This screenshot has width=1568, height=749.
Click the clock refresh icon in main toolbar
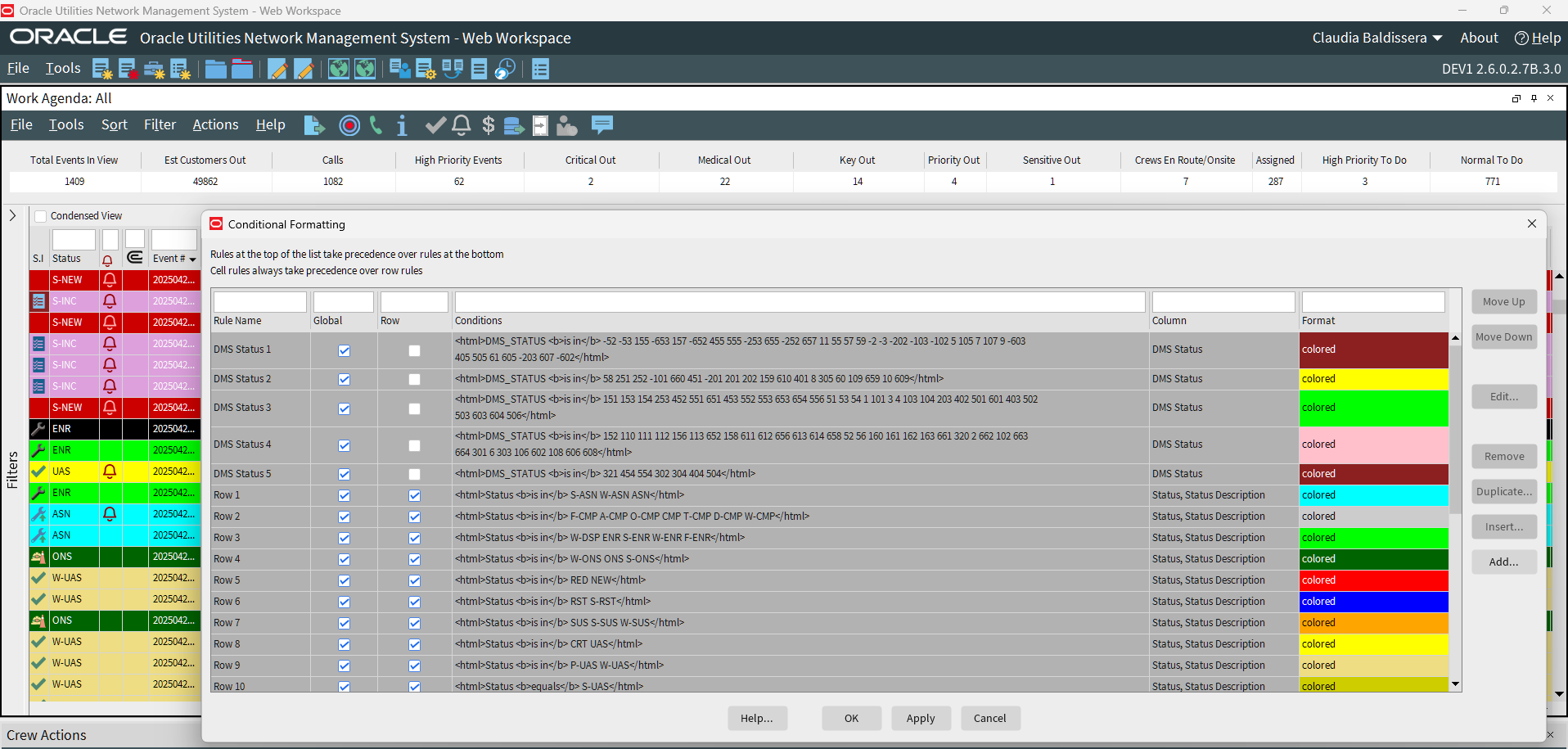[x=506, y=70]
